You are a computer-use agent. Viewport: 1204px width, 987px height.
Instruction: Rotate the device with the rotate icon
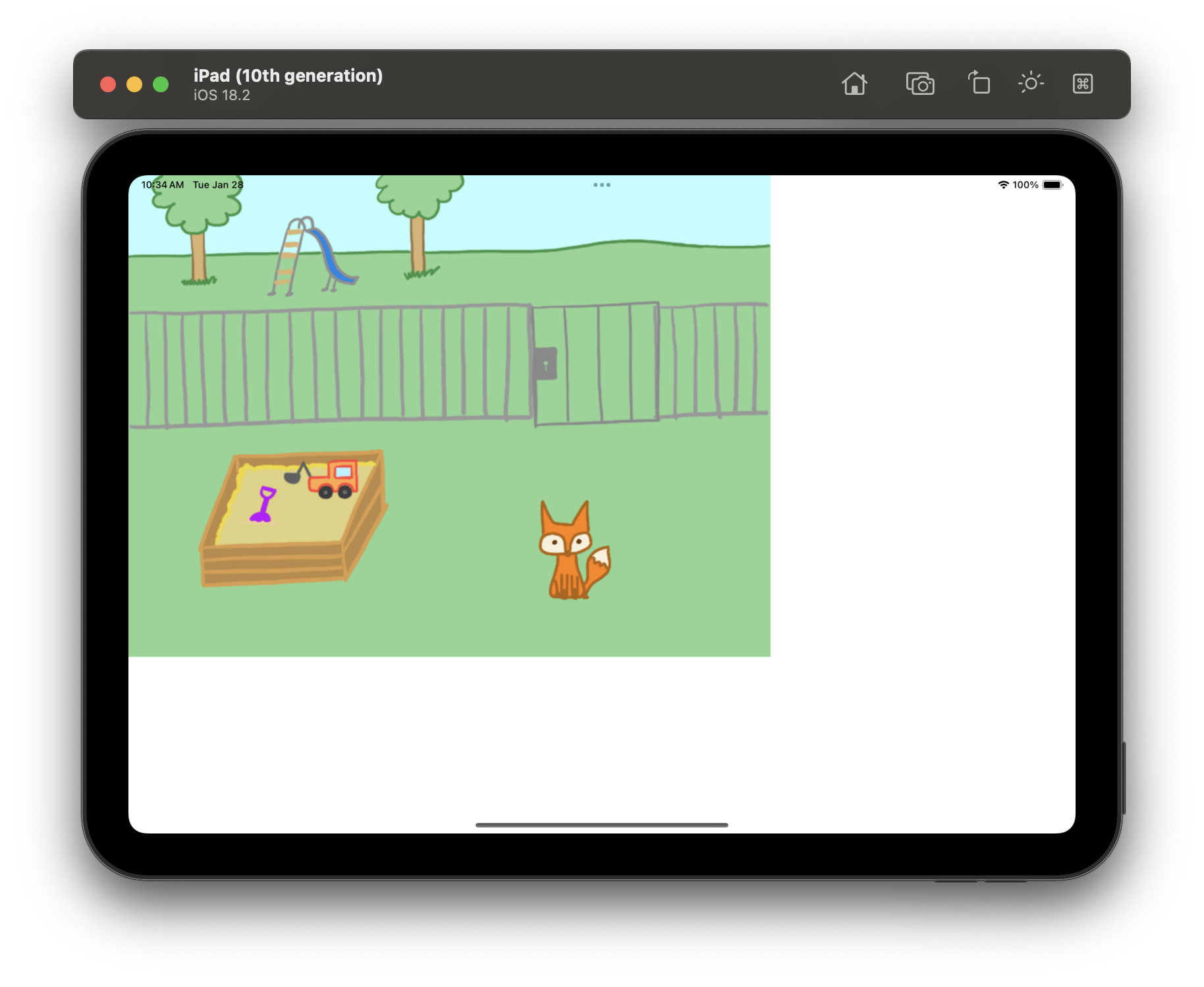(979, 83)
